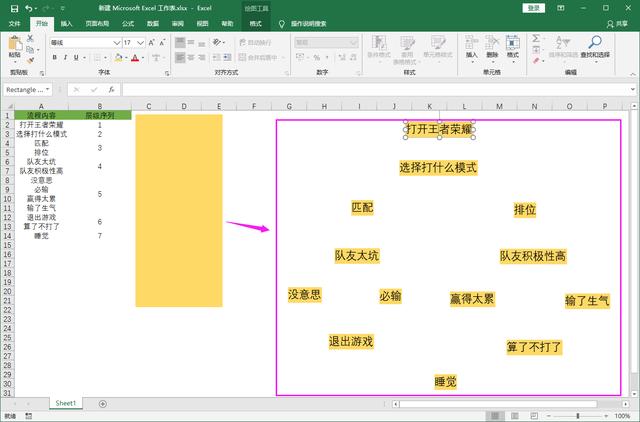Switch to Normal view in status bar
640x422 pixels.
point(495,415)
